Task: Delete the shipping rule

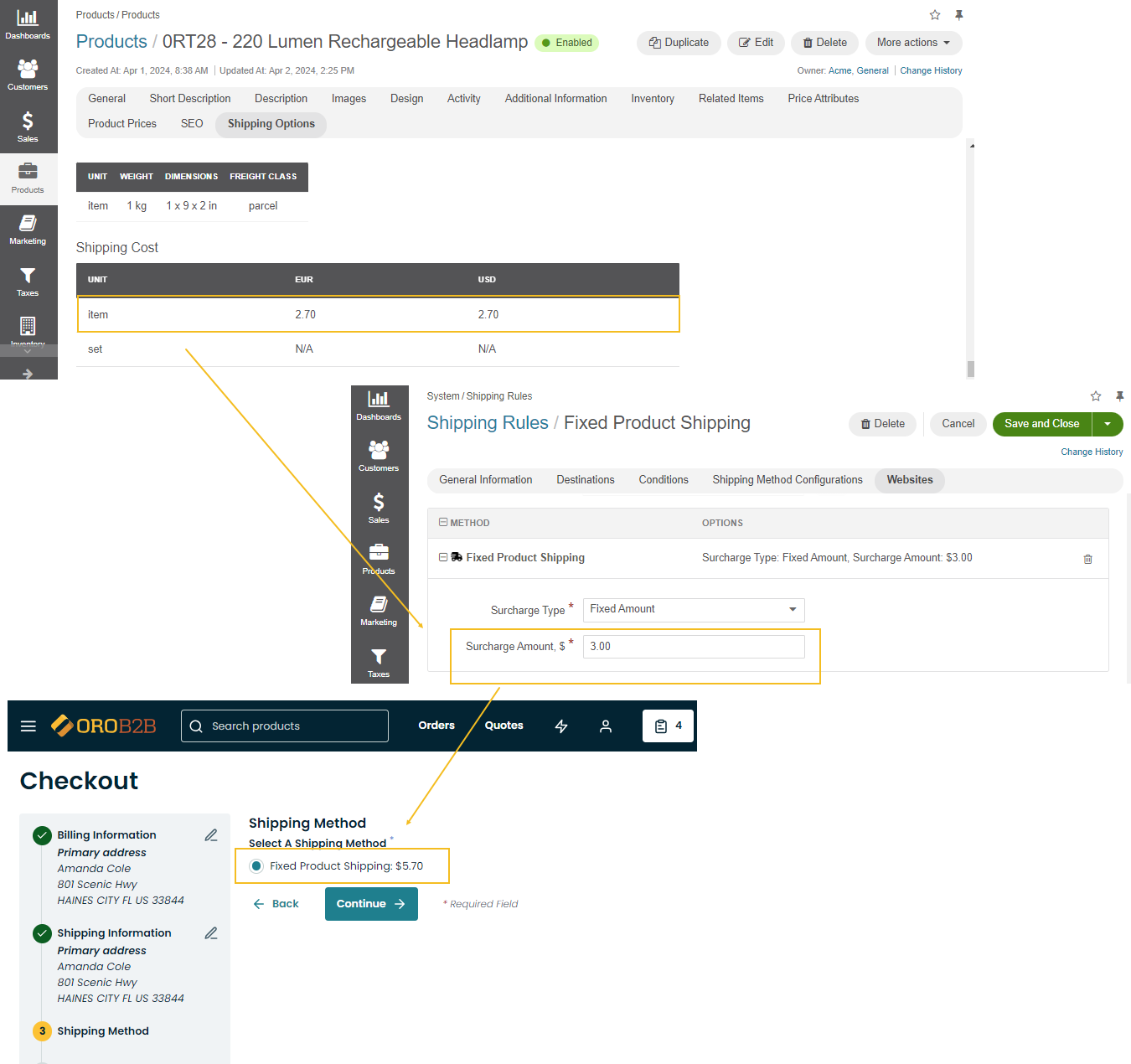Action: 883,424
